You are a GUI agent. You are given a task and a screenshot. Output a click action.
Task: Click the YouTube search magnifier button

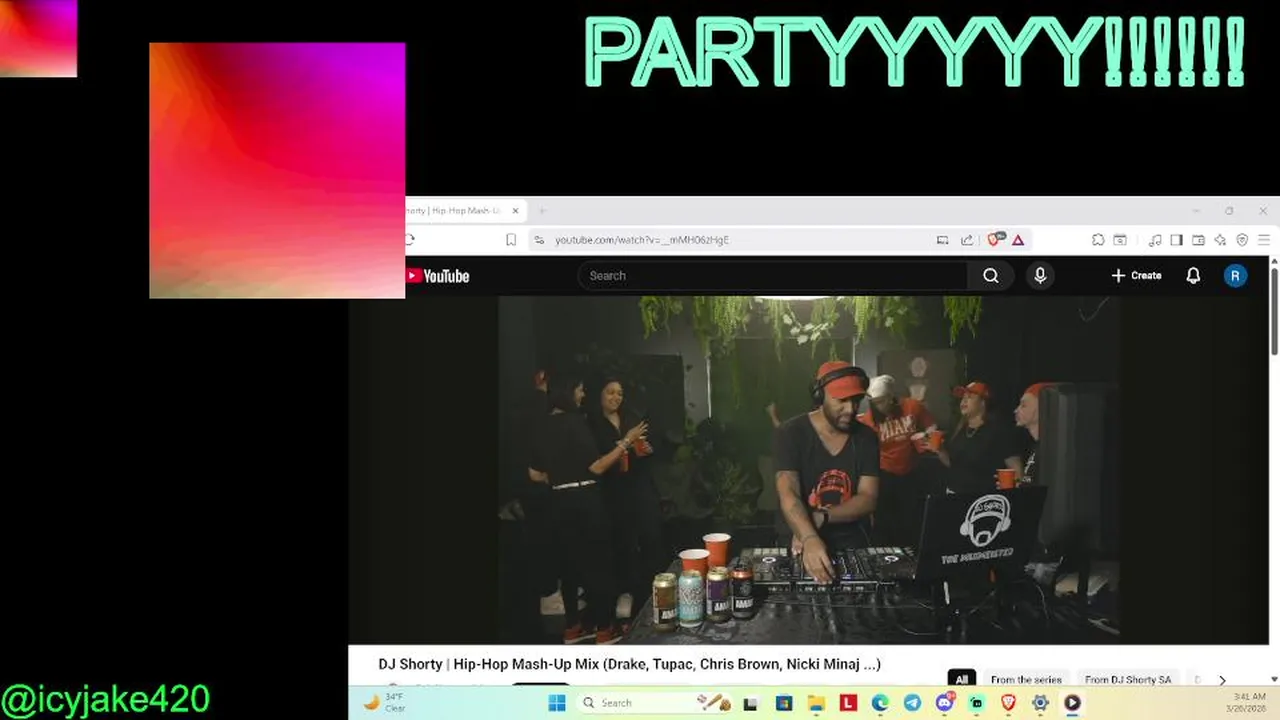pyautogui.click(x=991, y=276)
